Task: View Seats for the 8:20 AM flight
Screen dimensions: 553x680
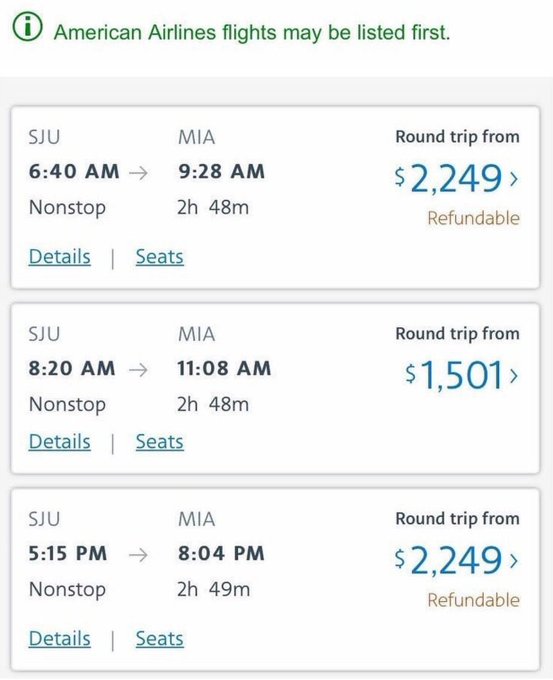Action: 160,441
